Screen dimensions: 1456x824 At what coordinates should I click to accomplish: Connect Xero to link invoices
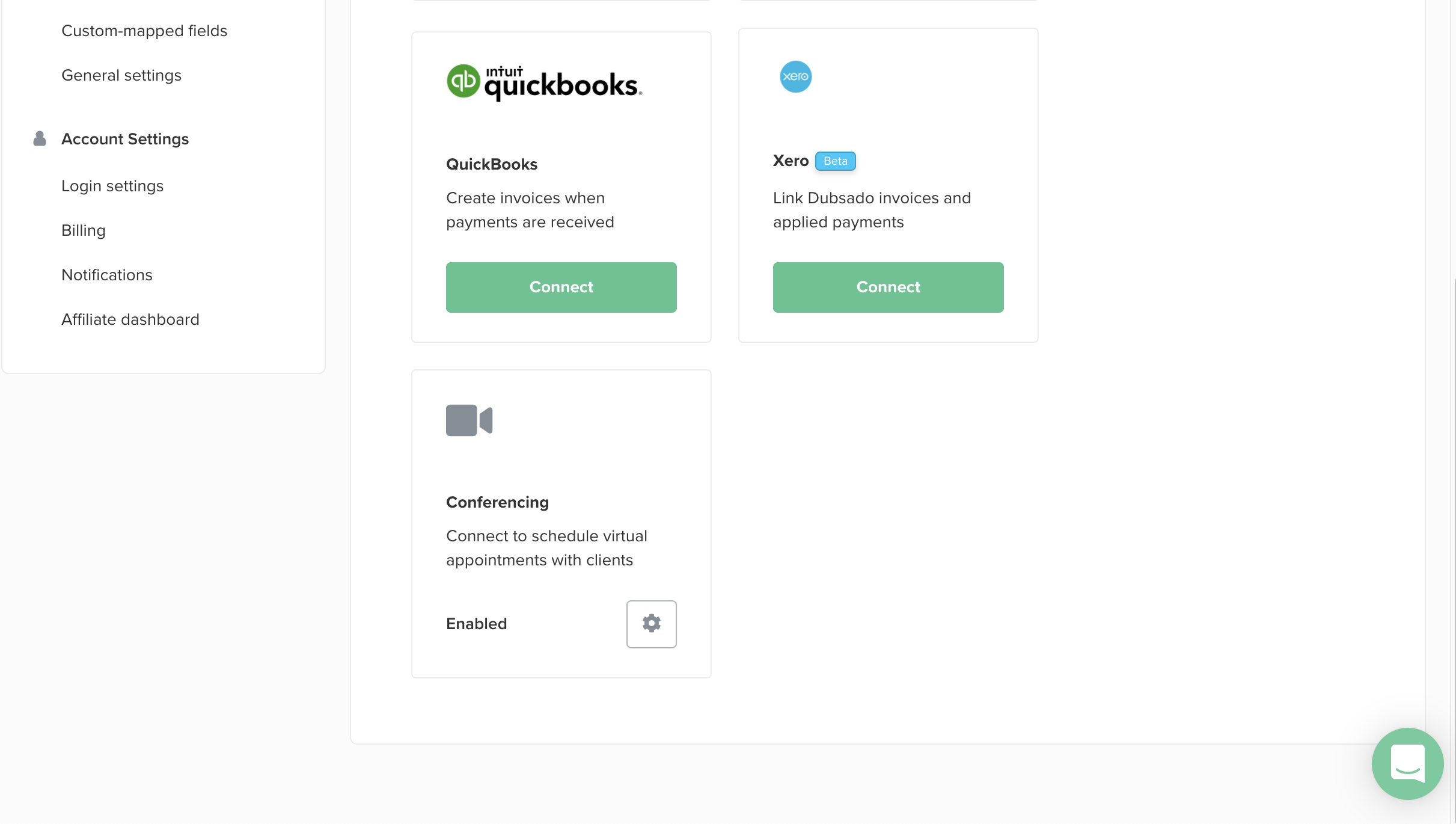[x=888, y=287]
